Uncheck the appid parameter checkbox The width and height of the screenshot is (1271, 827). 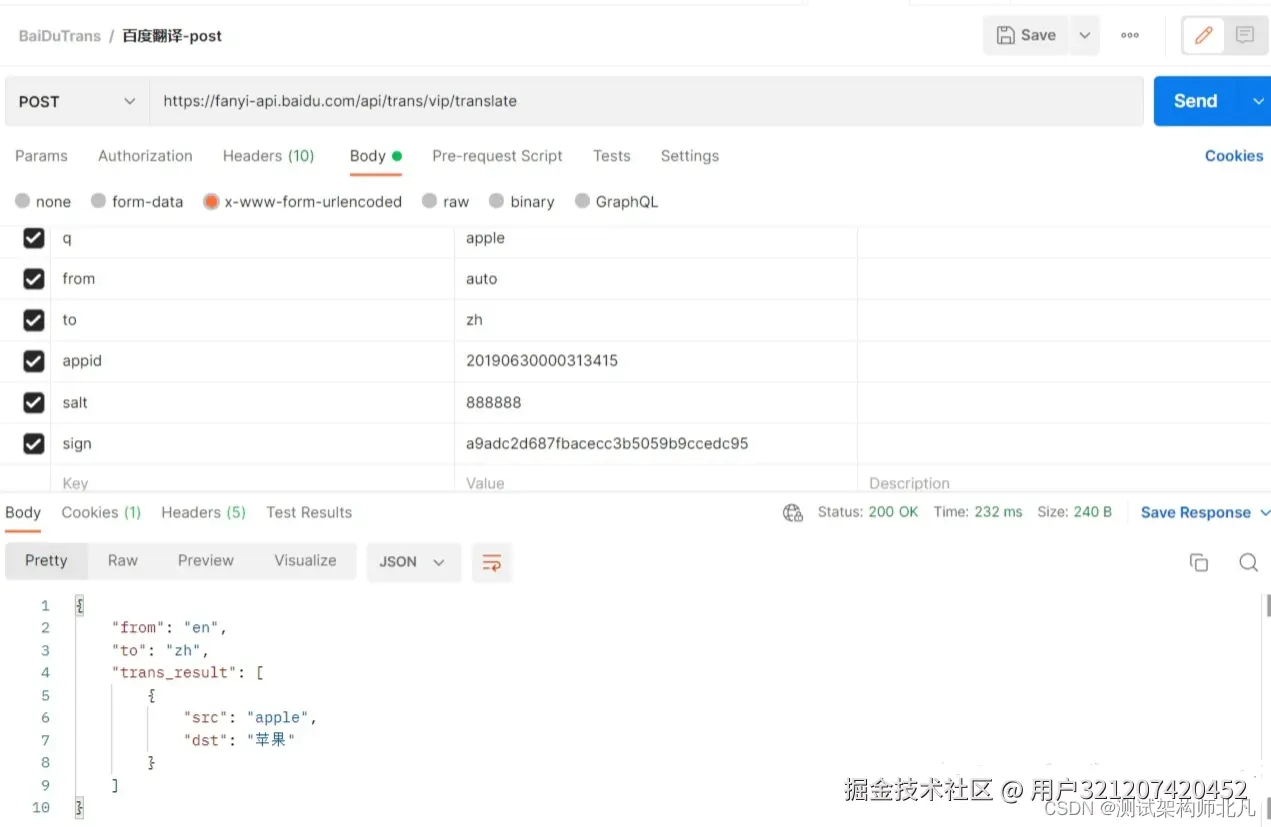coord(34,361)
